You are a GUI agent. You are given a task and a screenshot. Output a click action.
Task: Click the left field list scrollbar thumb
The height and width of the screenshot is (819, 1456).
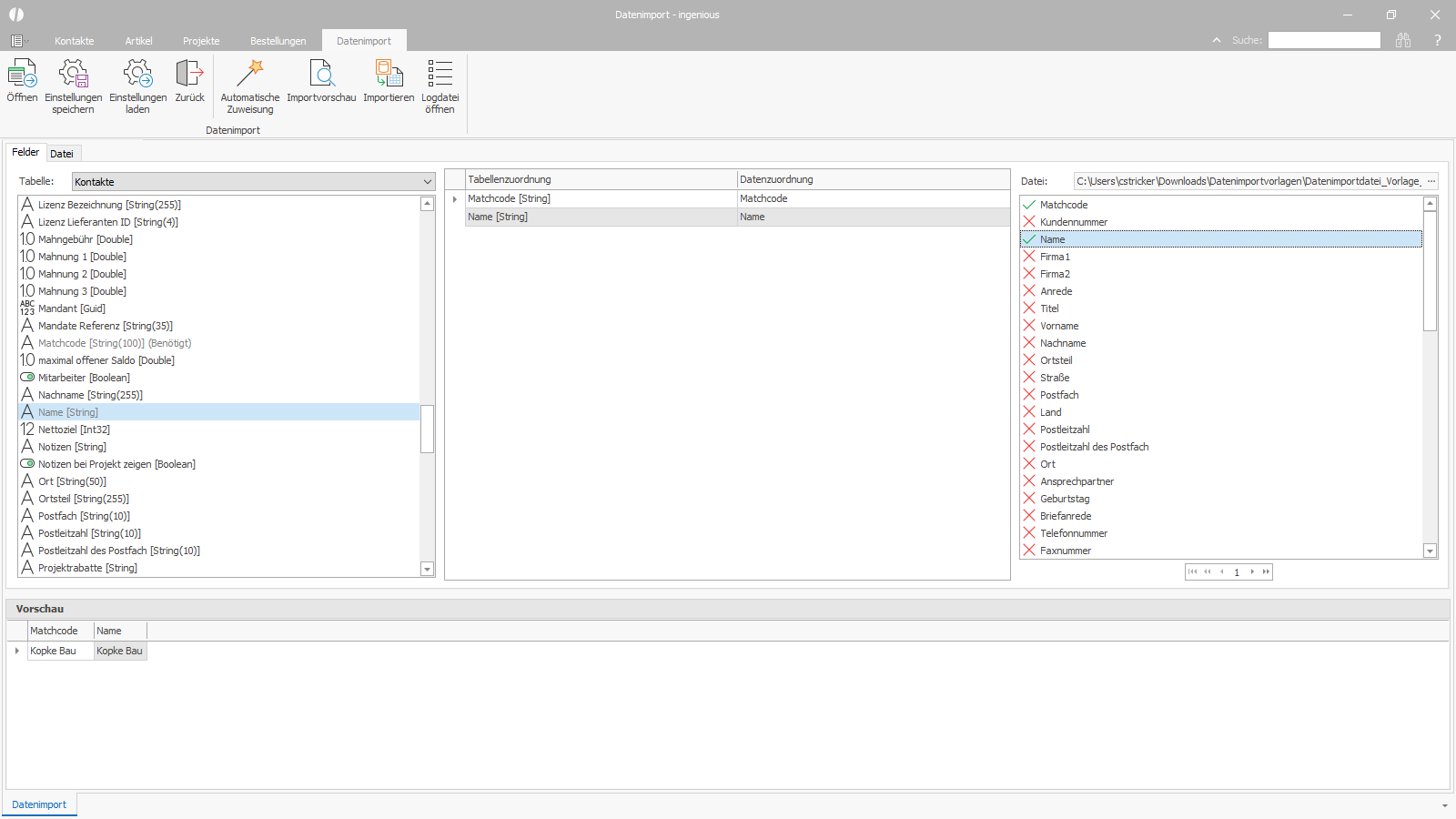[x=427, y=429]
